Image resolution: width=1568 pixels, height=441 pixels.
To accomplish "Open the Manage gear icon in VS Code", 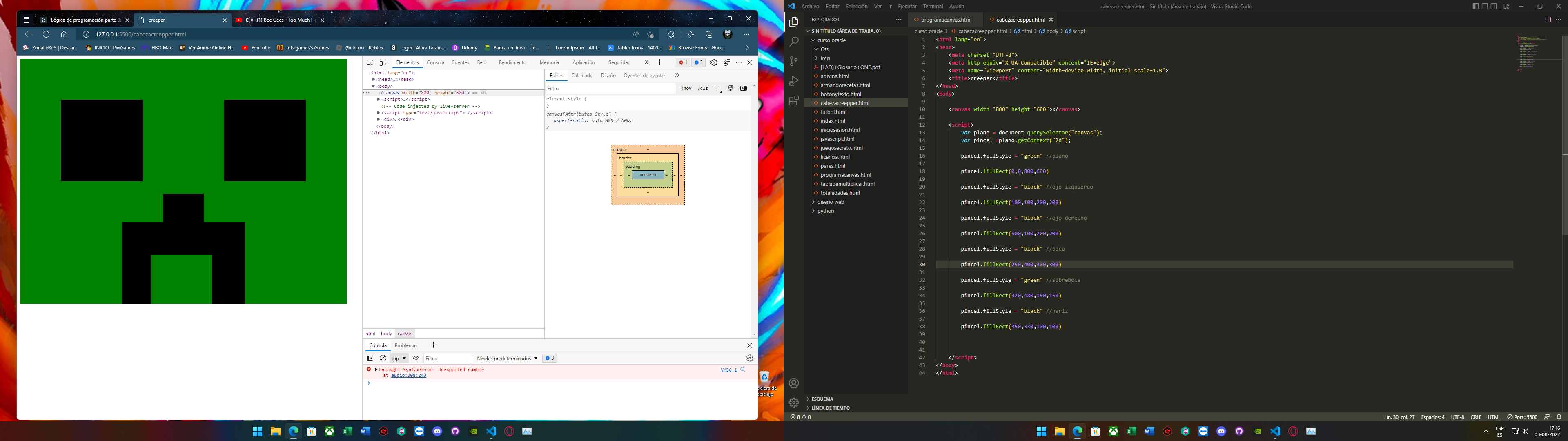I will (x=794, y=403).
